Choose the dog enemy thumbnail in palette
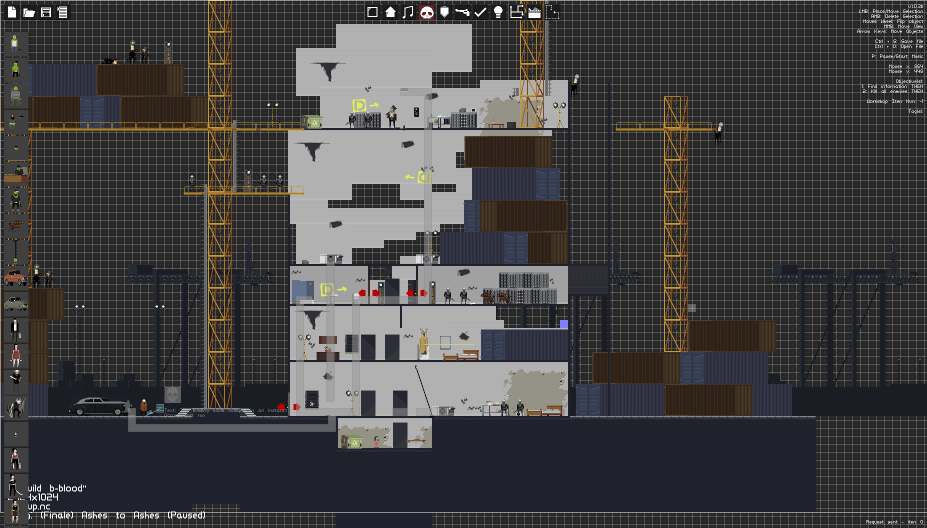Viewport: 927px width, 528px height. click(x=16, y=225)
